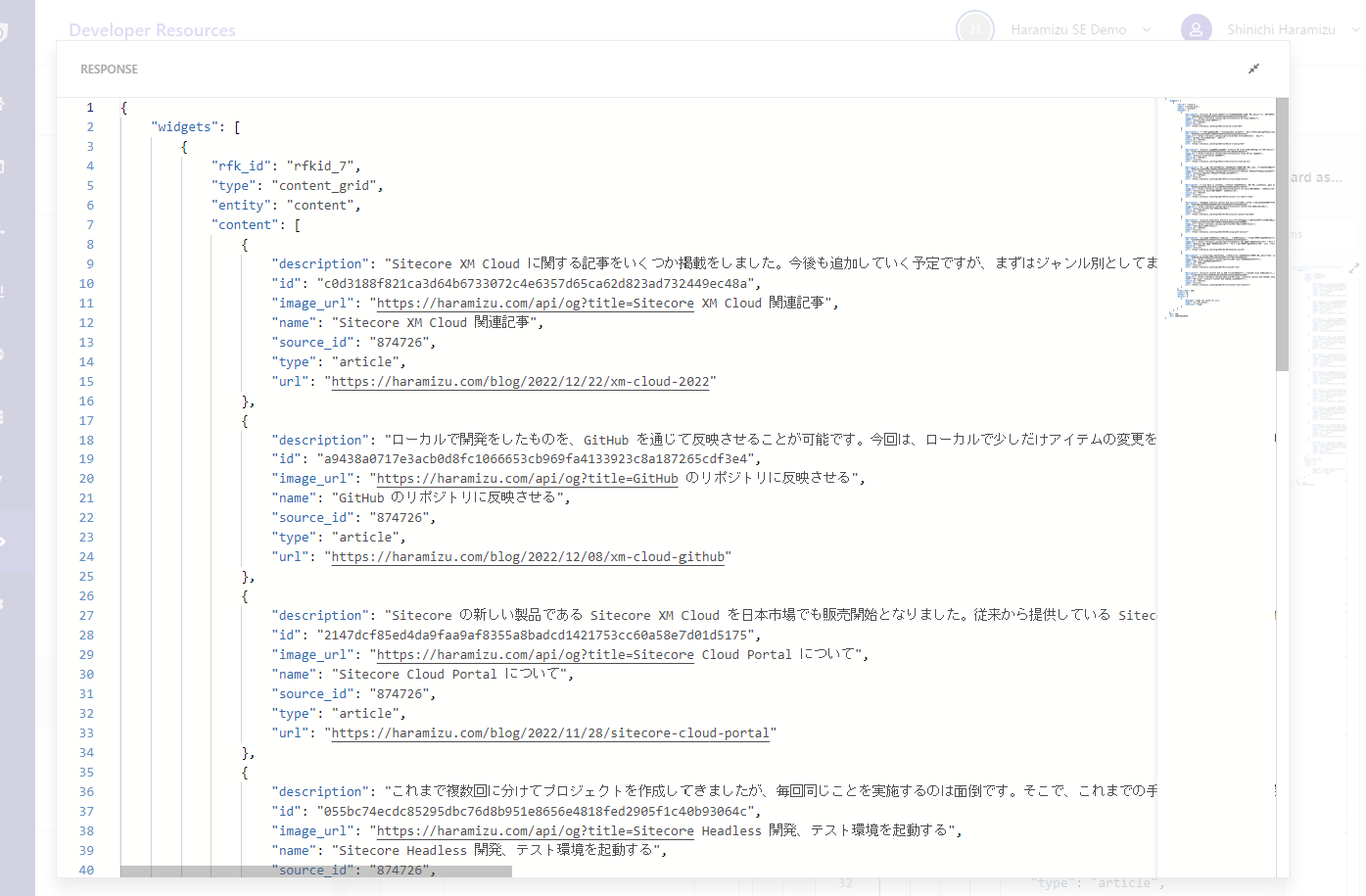Click the "content_grid" type value
This screenshot has width=1366, height=896.
[324, 186]
